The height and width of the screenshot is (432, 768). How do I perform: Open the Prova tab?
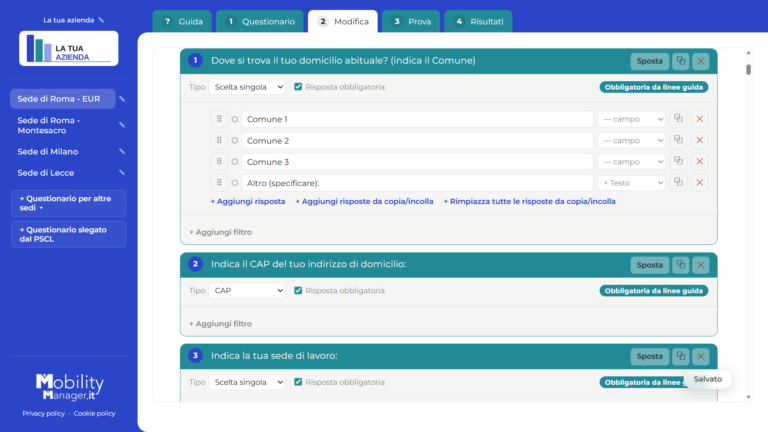coord(411,22)
